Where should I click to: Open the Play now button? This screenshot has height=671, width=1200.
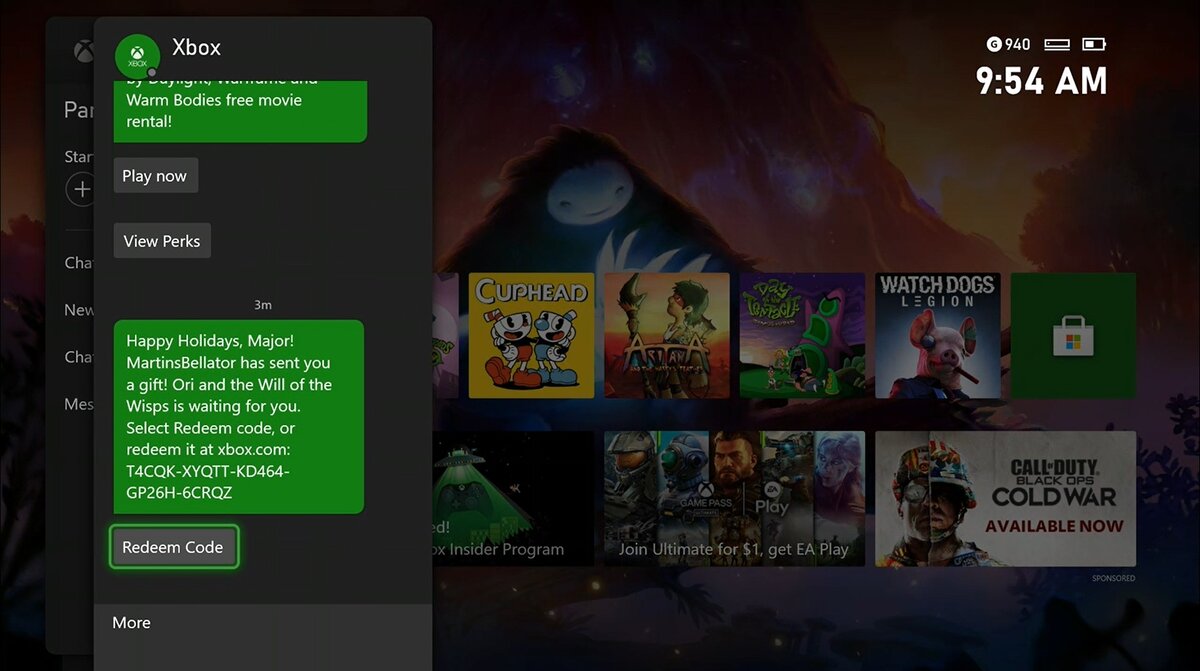[x=155, y=175]
